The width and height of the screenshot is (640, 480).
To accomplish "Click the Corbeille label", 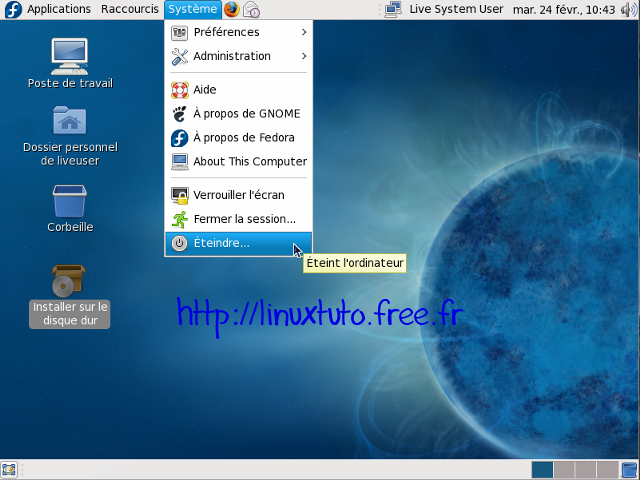I will coord(70,227).
